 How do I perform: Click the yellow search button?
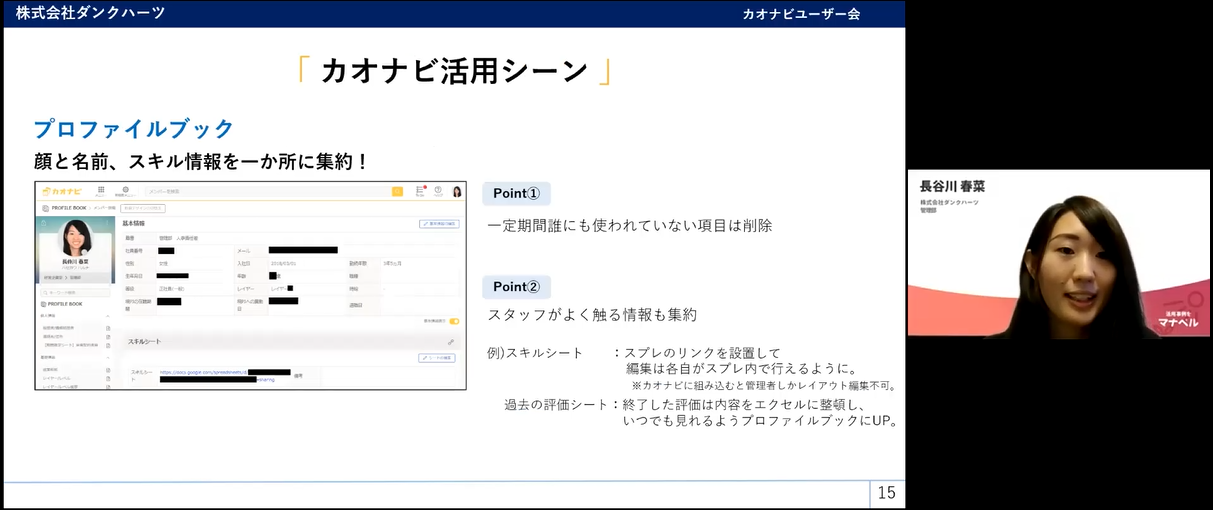[397, 190]
